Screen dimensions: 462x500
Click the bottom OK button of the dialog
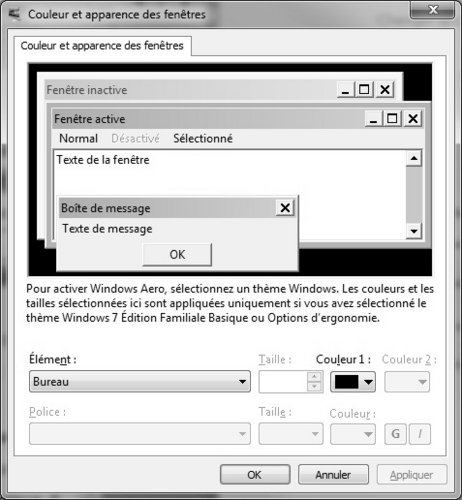point(255,475)
